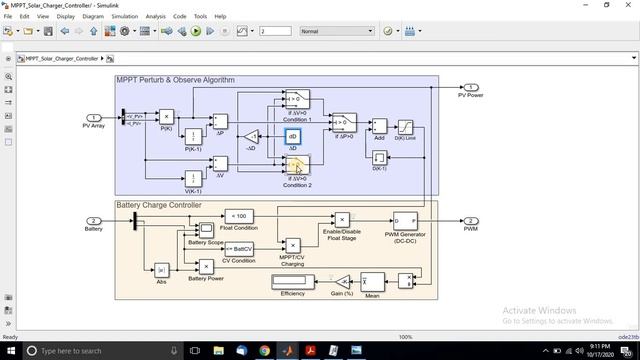
Task: Open the Help menu
Action: tap(220, 16)
